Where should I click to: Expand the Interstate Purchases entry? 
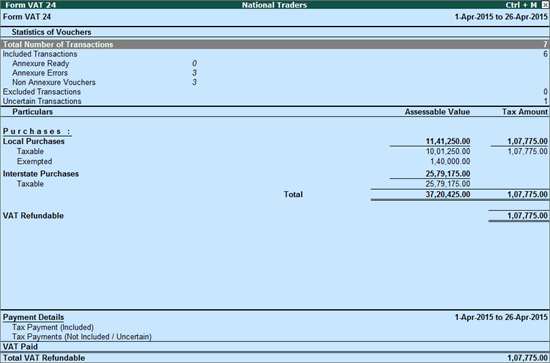[x=41, y=174]
